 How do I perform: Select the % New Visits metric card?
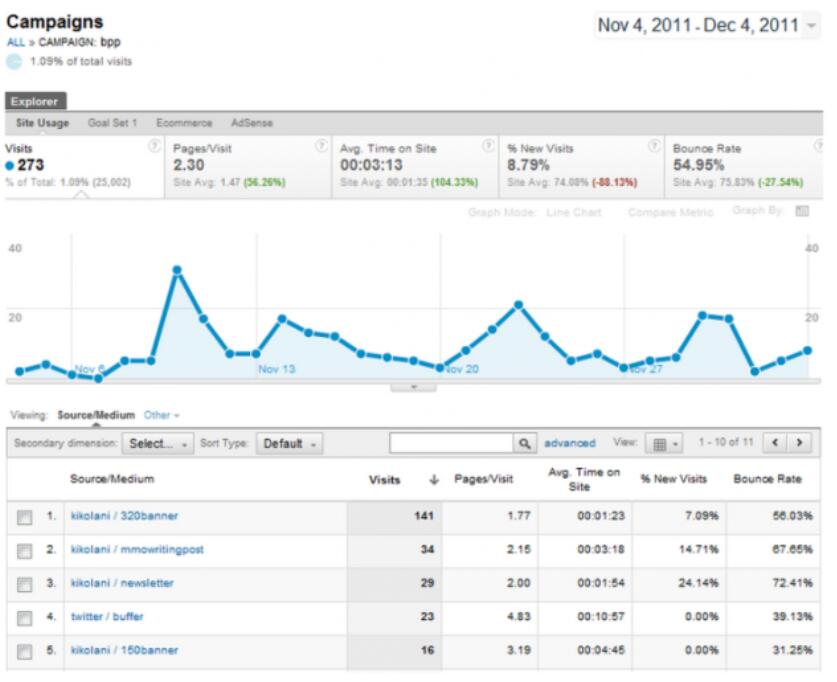coord(581,166)
